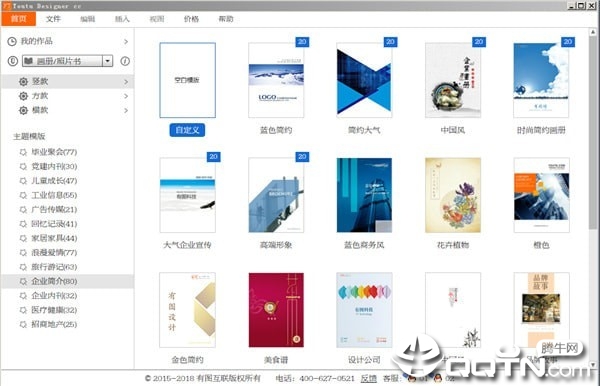Choose the blank 空白模版 template thumbnail

[188, 80]
